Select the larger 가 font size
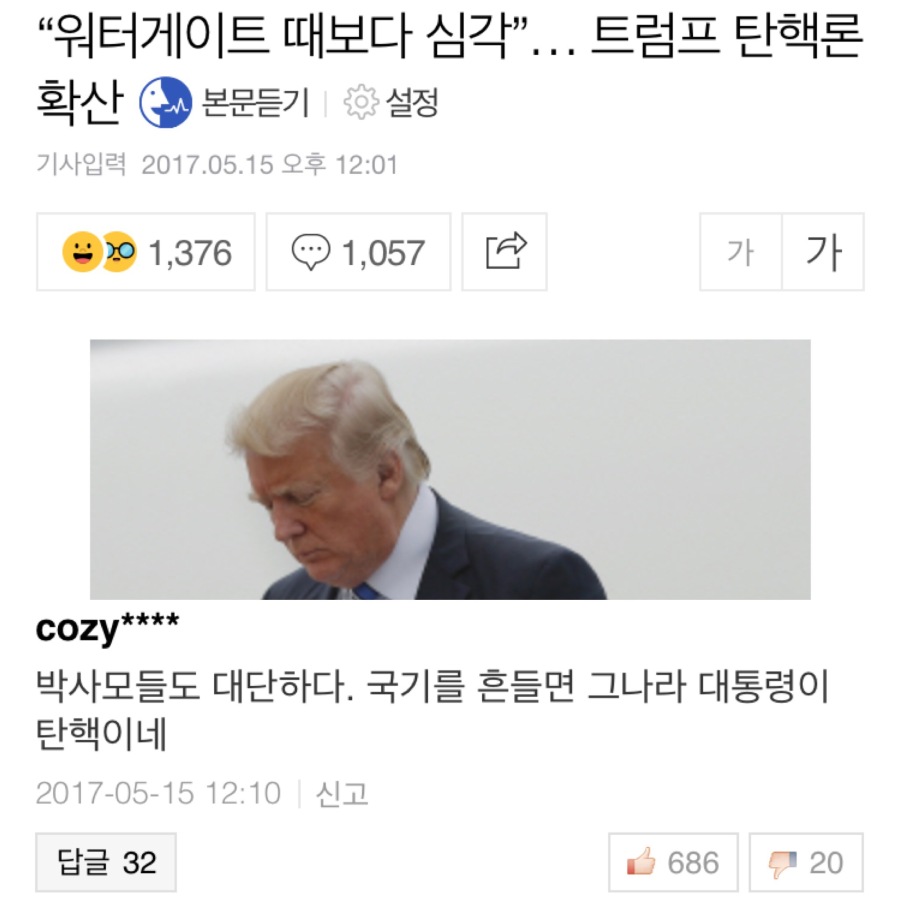The width and height of the screenshot is (900, 900). [x=823, y=252]
